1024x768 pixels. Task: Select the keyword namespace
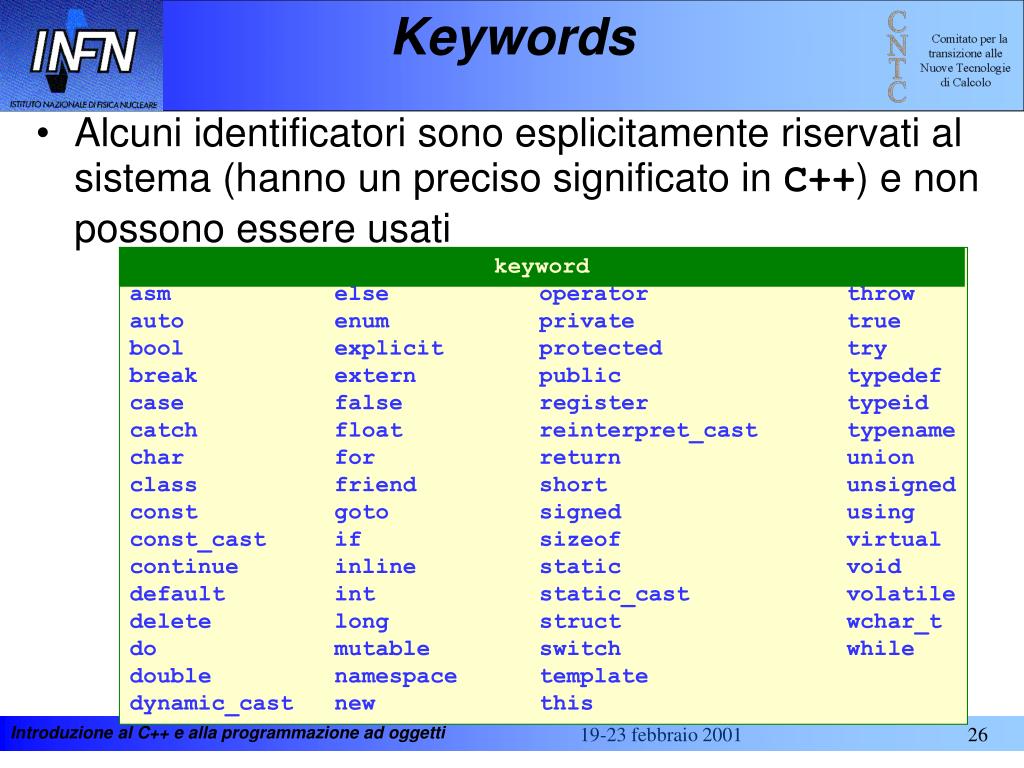click(396, 677)
